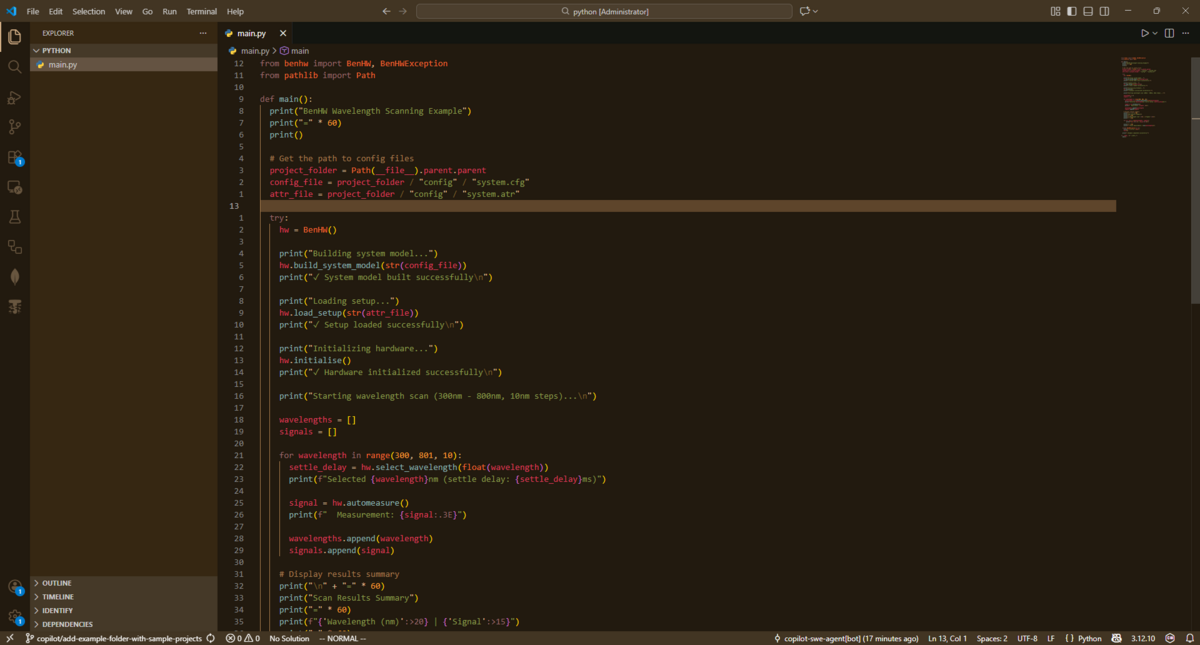This screenshot has height=645, width=1200.
Task: Toggle the bottom Panel visibility
Action: coord(1088,11)
